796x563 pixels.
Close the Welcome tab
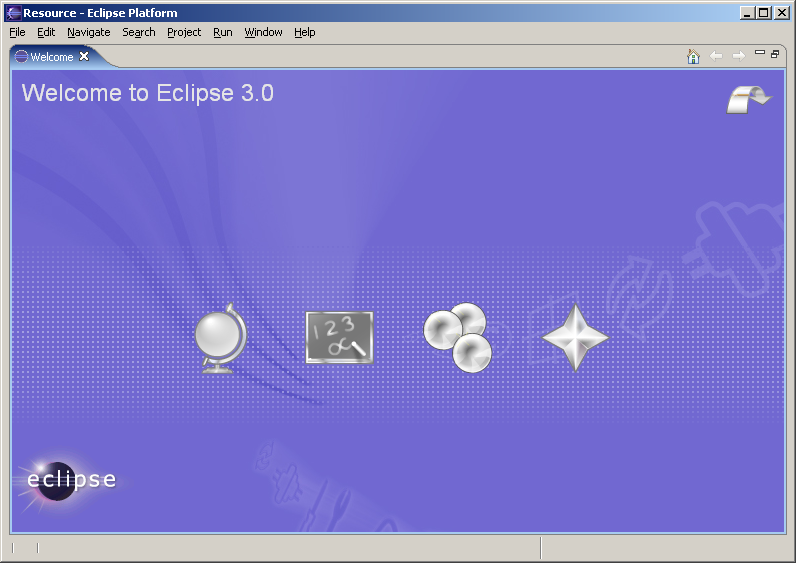point(84,56)
